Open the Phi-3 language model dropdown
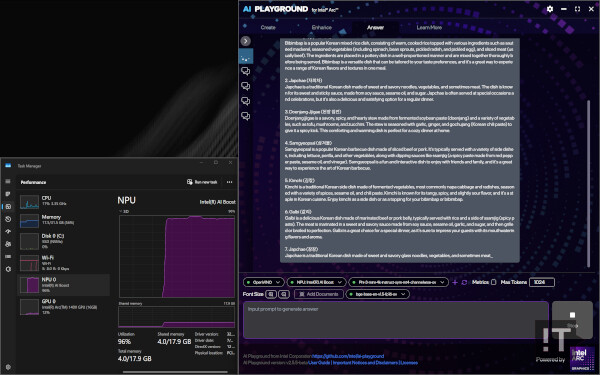Screen dimensions: 600x375 click(398, 282)
